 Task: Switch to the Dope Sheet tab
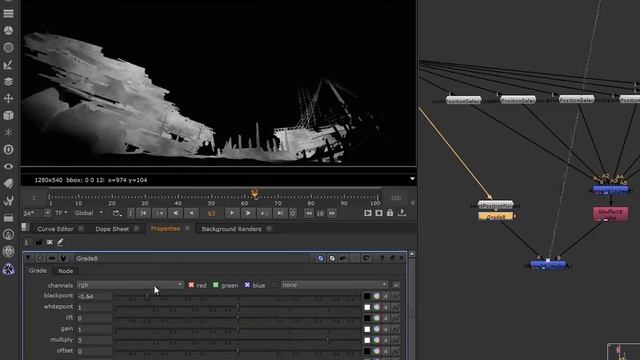(x=112, y=229)
